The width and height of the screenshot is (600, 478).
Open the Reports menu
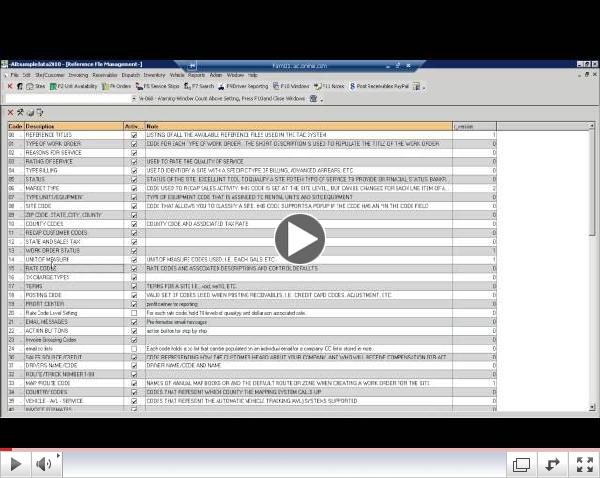pyautogui.click(x=196, y=75)
